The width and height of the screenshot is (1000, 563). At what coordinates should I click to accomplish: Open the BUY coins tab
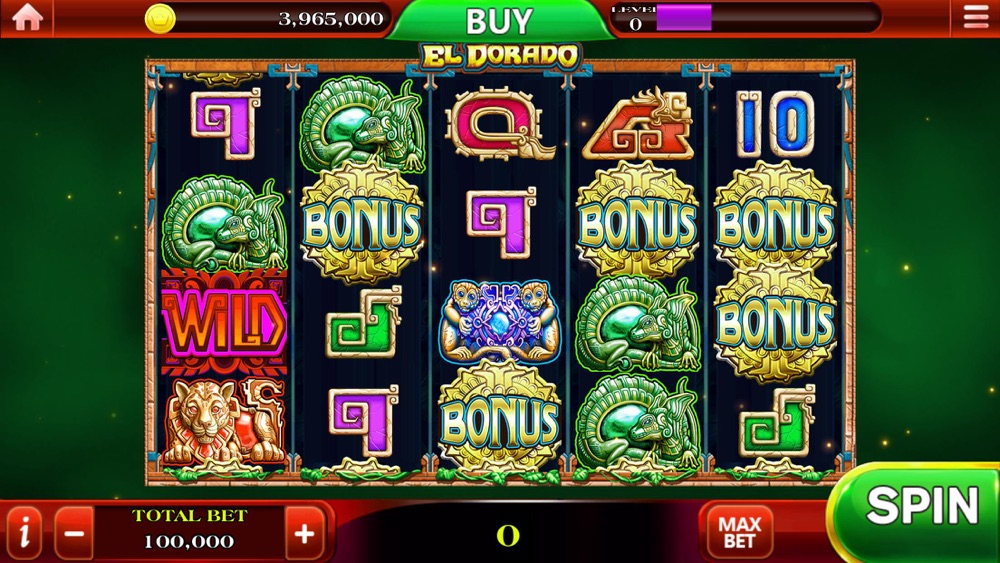499,20
